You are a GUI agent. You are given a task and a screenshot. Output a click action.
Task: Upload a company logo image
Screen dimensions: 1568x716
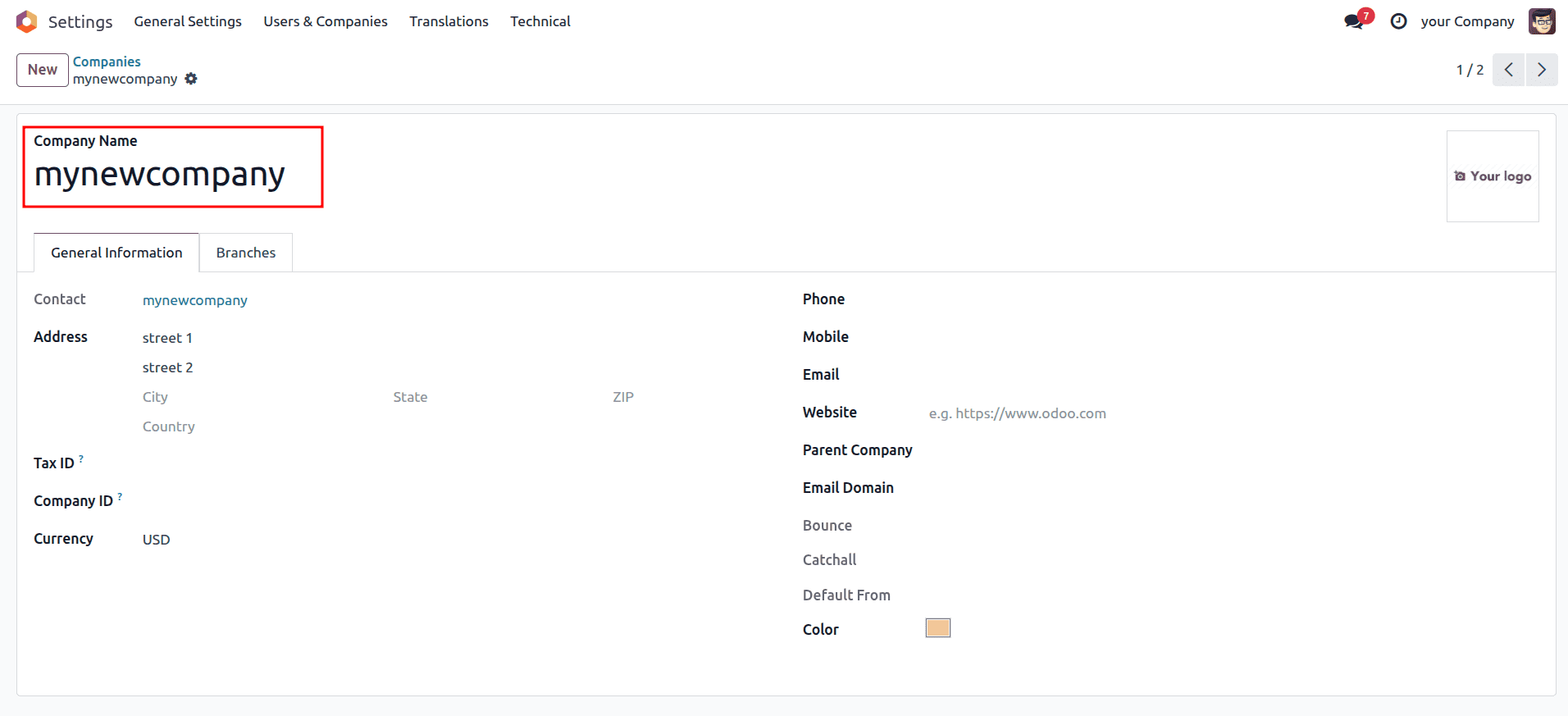click(1493, 176)
